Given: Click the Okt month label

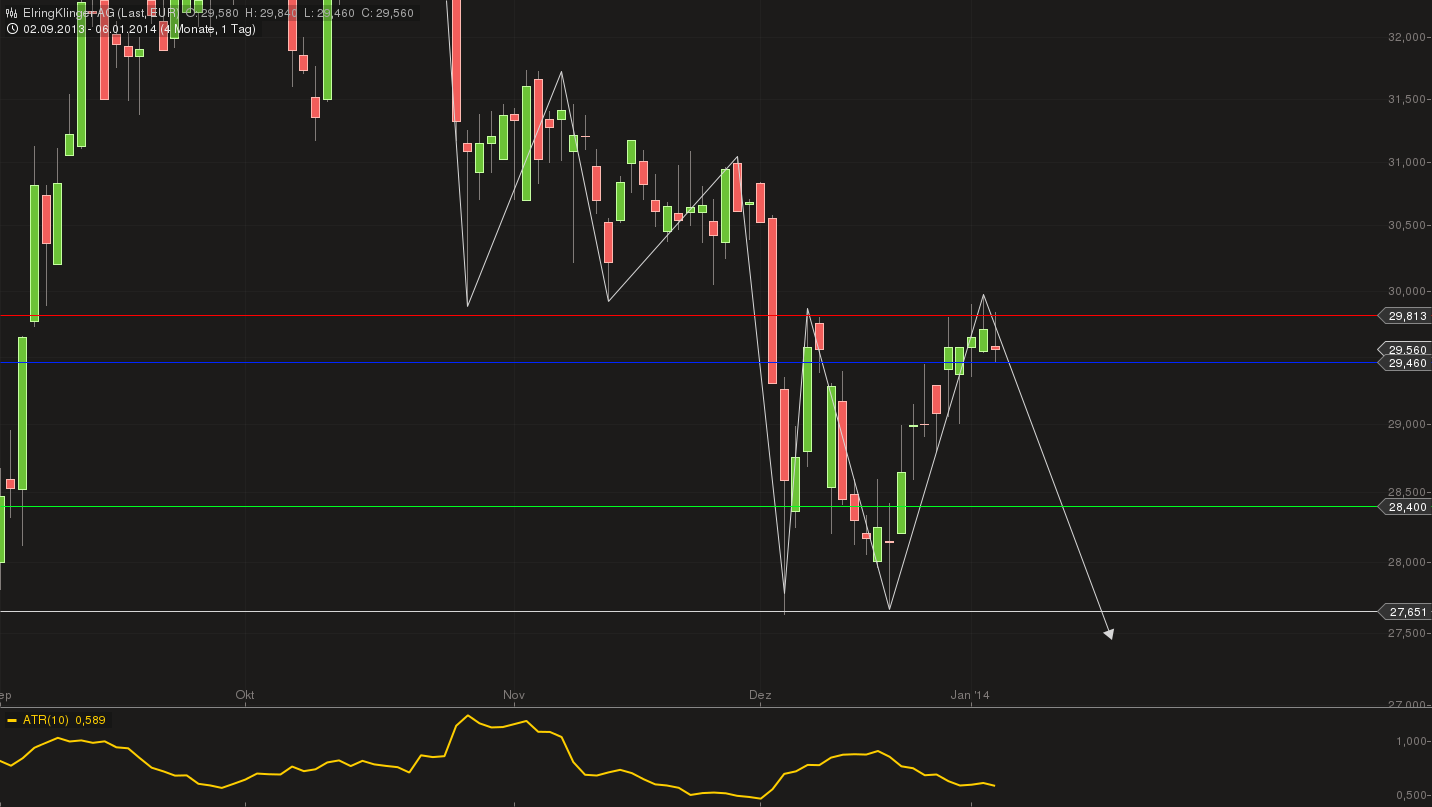Looking at the screenshot, I should [x=245, y=694].
